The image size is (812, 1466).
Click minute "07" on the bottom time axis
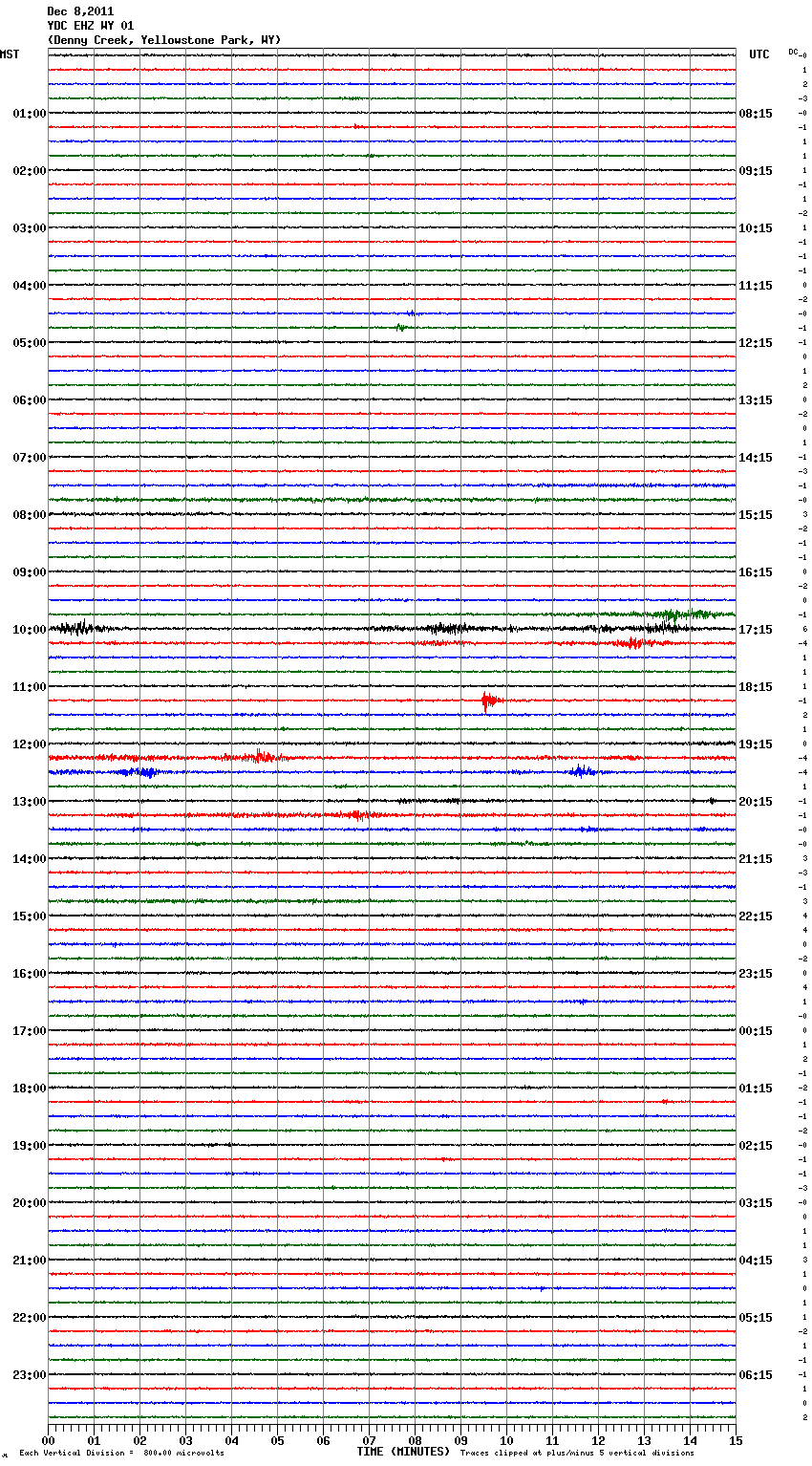pyautogui.click(x=369, y=1440)
